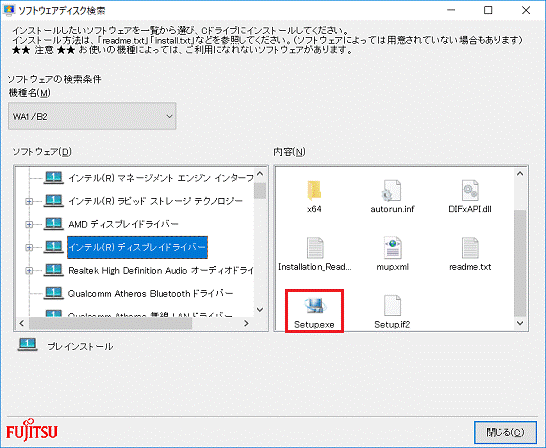This screenshot has height=448, width=546.
Task: Click software list scroll right arrow
Action: point(246,323)
